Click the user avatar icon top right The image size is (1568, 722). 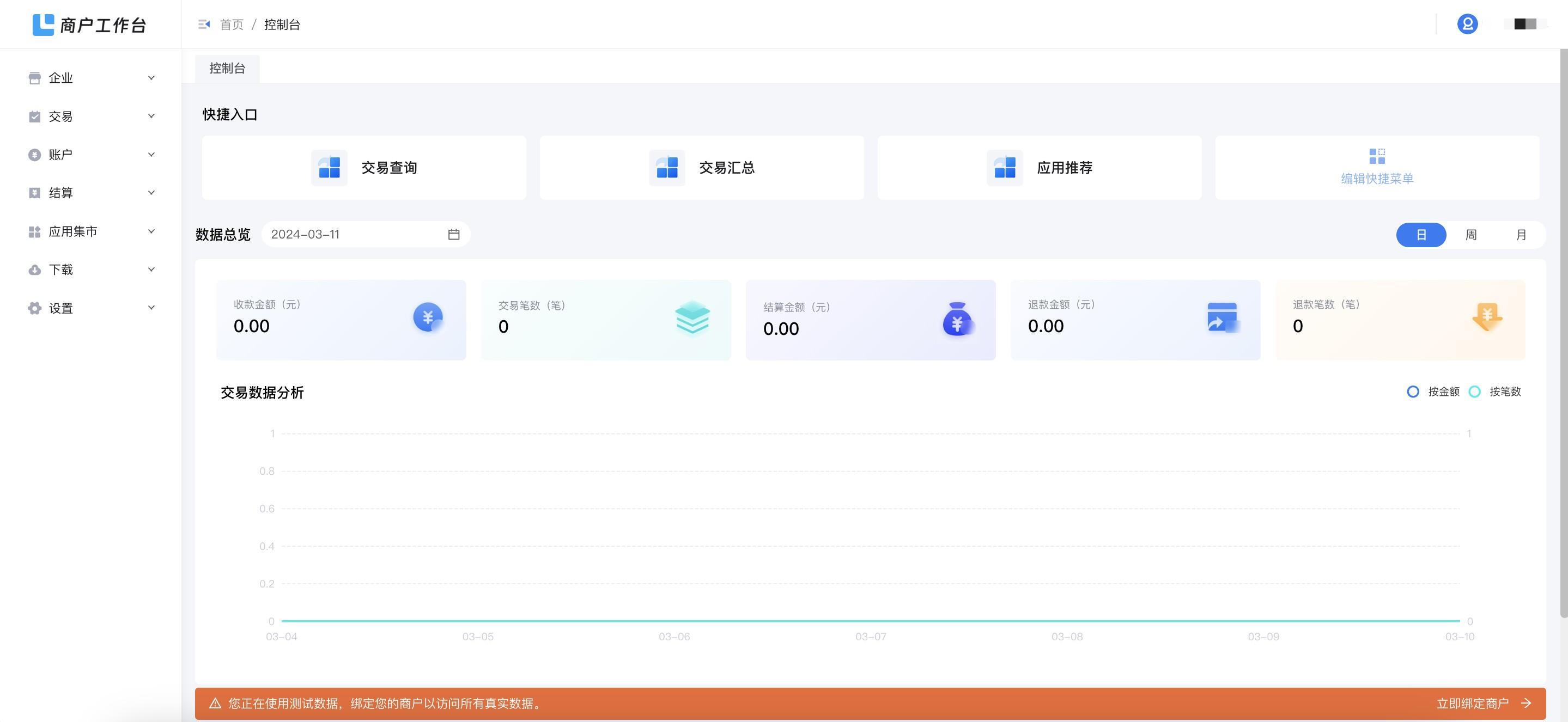[1467, 25]
